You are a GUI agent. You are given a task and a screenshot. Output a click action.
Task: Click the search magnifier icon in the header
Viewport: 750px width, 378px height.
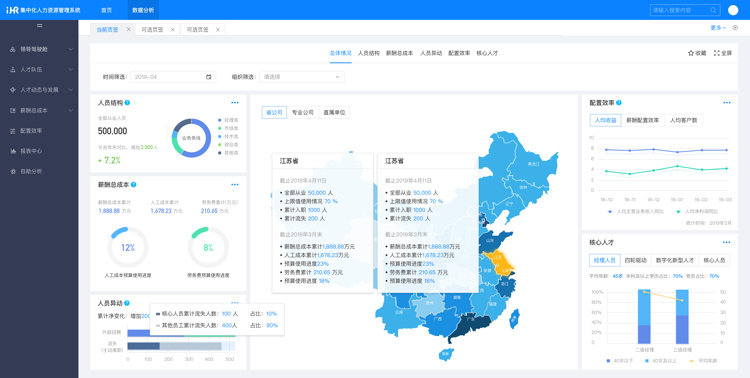[713, 10]
